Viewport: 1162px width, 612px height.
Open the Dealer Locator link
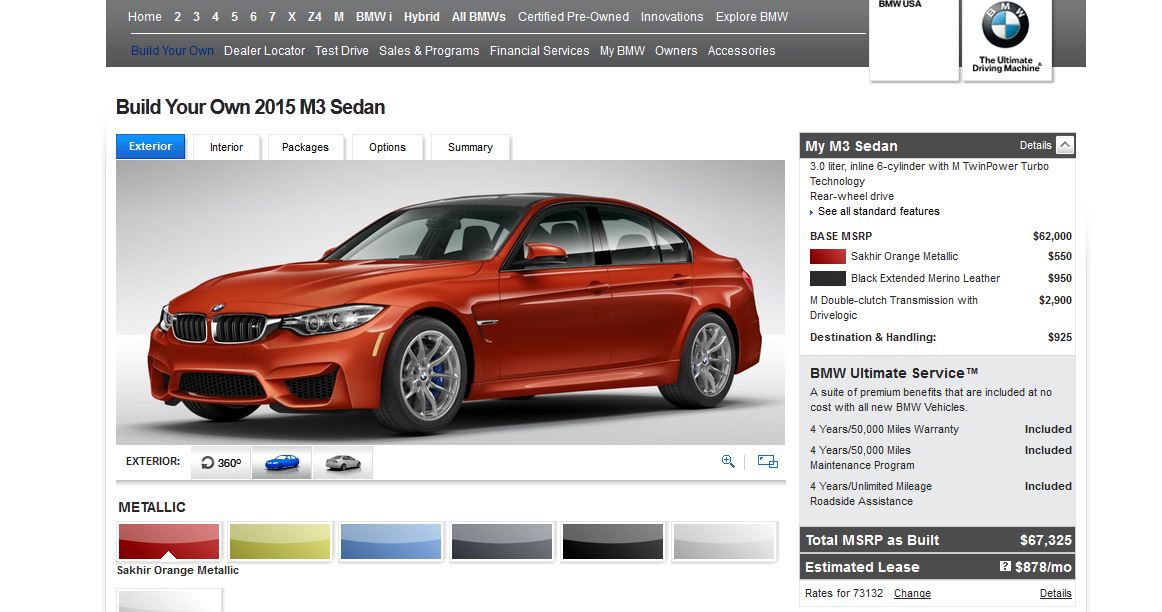click(264, 51)
